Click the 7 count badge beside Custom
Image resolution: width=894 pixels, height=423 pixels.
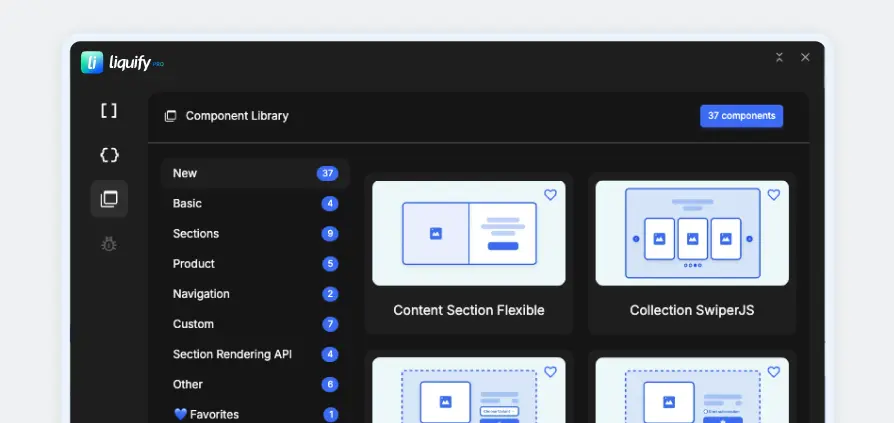pyautogui.click(x=330, y=324)
